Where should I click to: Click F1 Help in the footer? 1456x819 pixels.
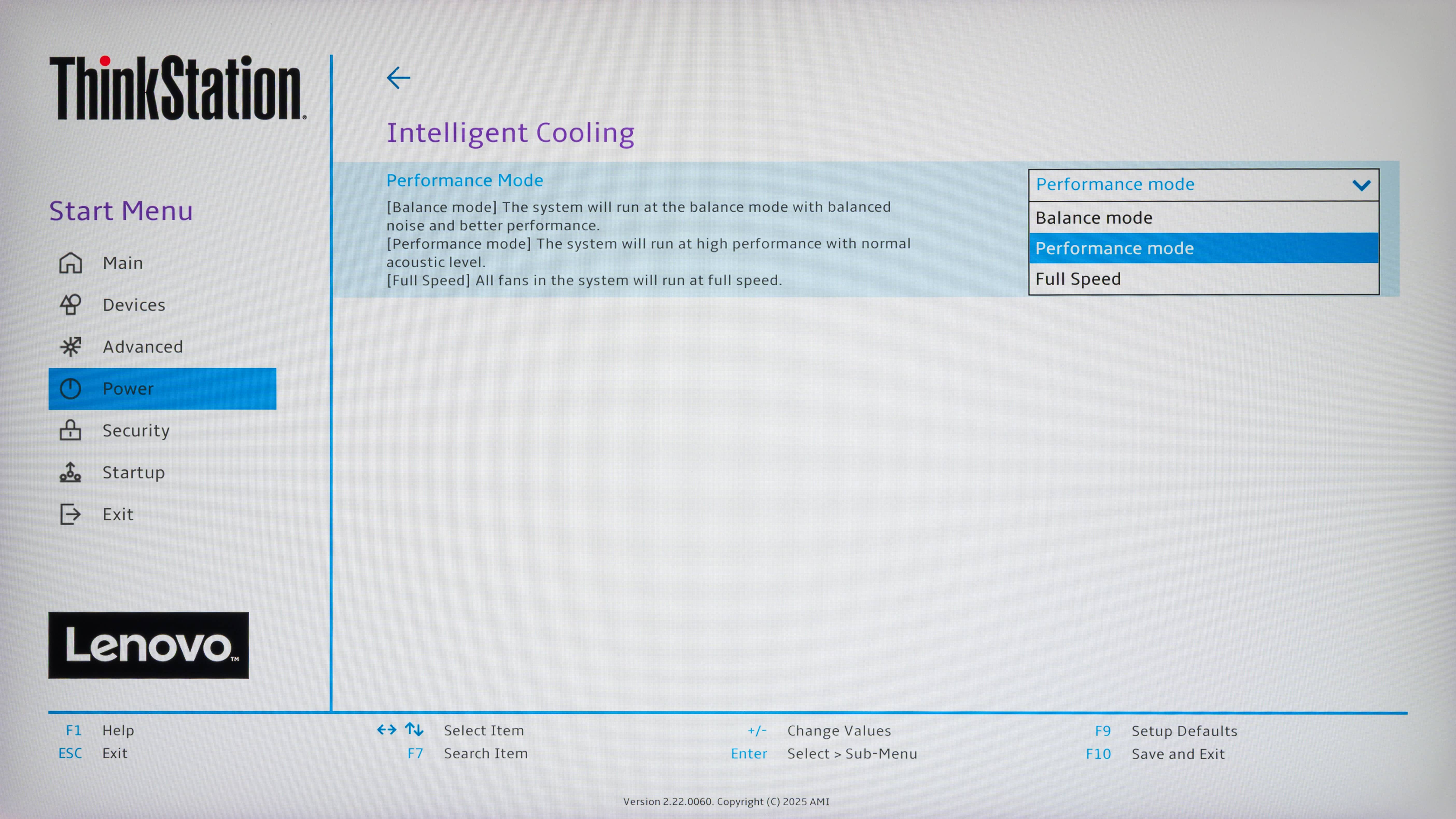(117, 730)
